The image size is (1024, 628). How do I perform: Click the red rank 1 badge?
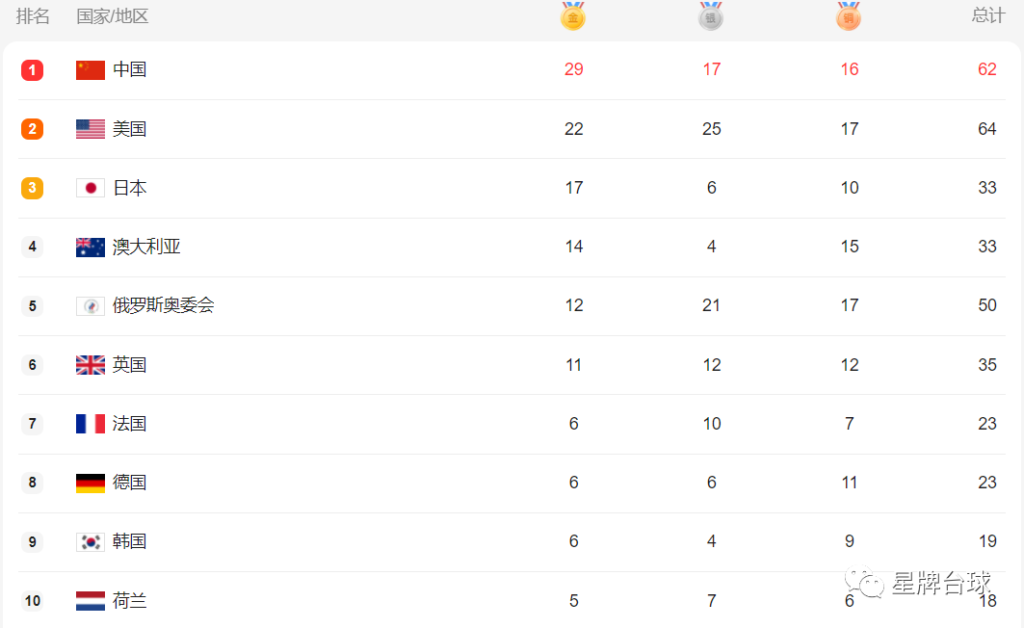pyautogui.click(x=32, y=70)
